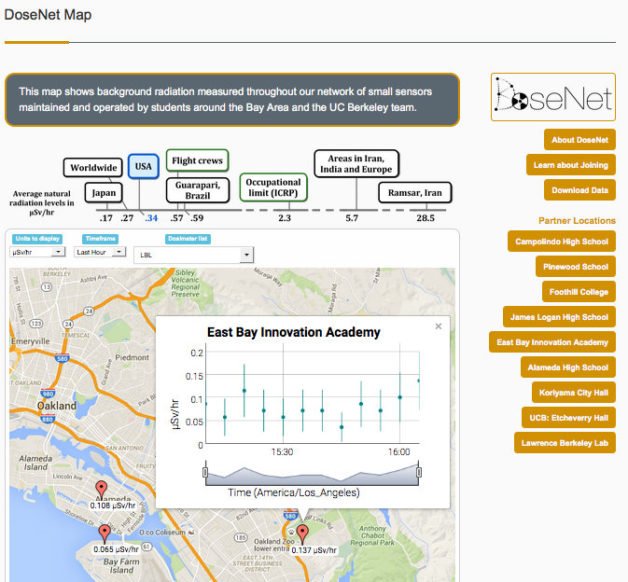Image resolution: width=628 pixels, height=582 pixels.
Task: Click the East Bay Innovation Academy chart title
Action: coord(294,332)
